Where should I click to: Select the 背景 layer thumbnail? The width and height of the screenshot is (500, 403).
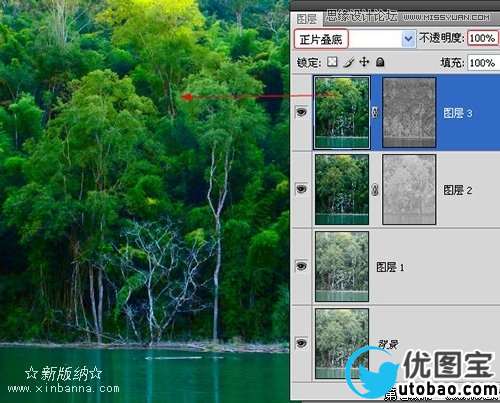[x=342, y=343]
